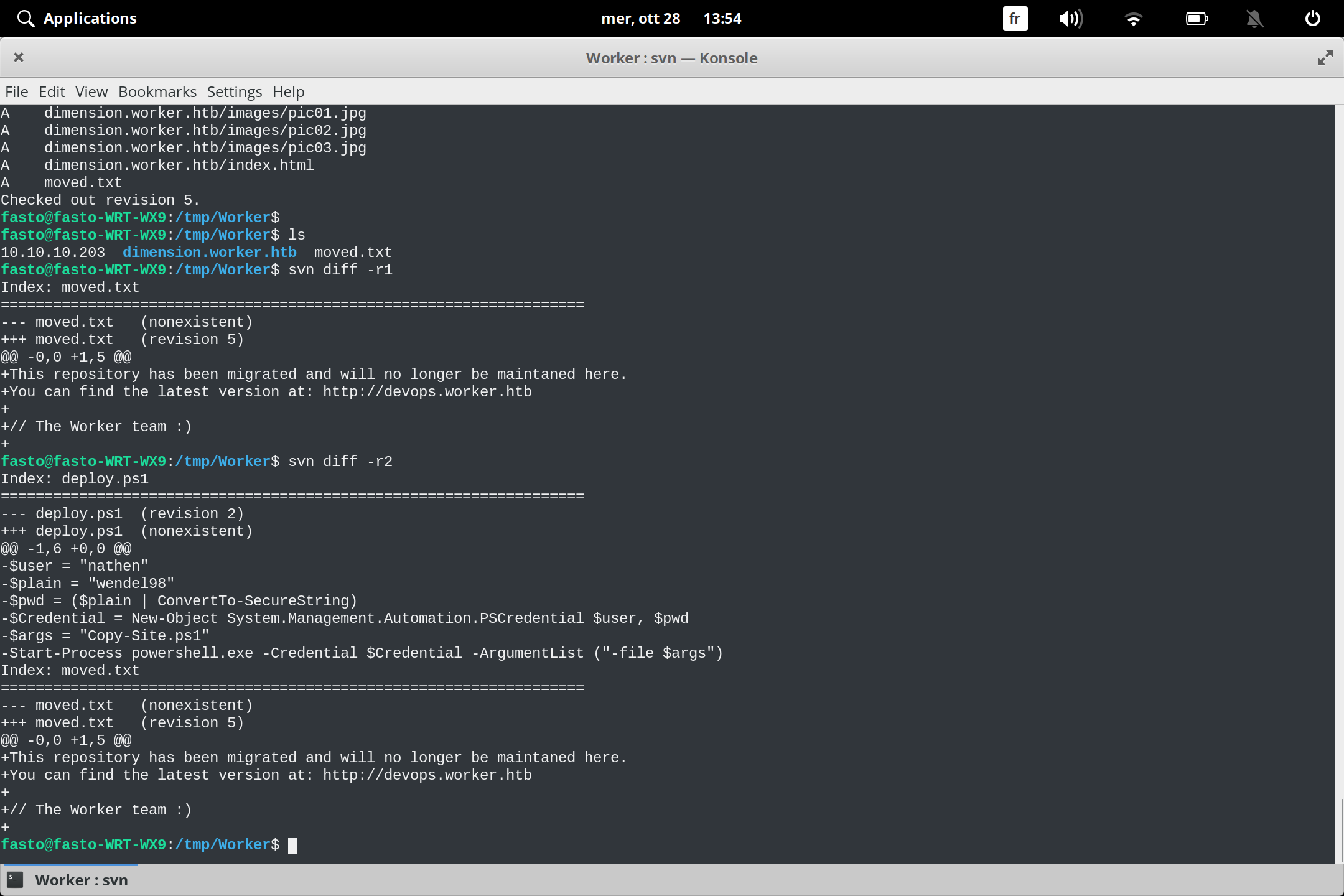Check battery status via the battery icon

point(1197,19)
